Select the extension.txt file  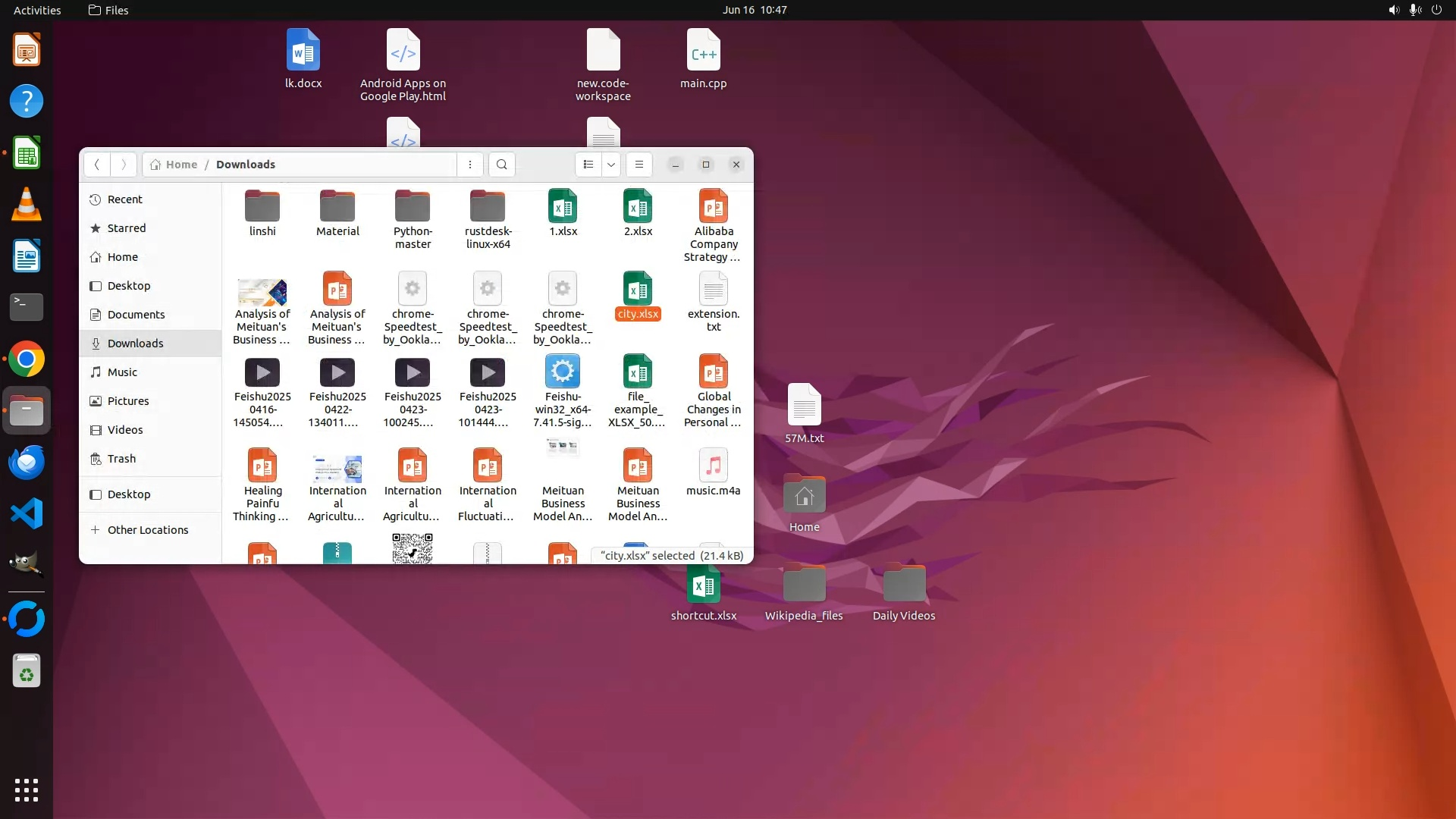713,290
